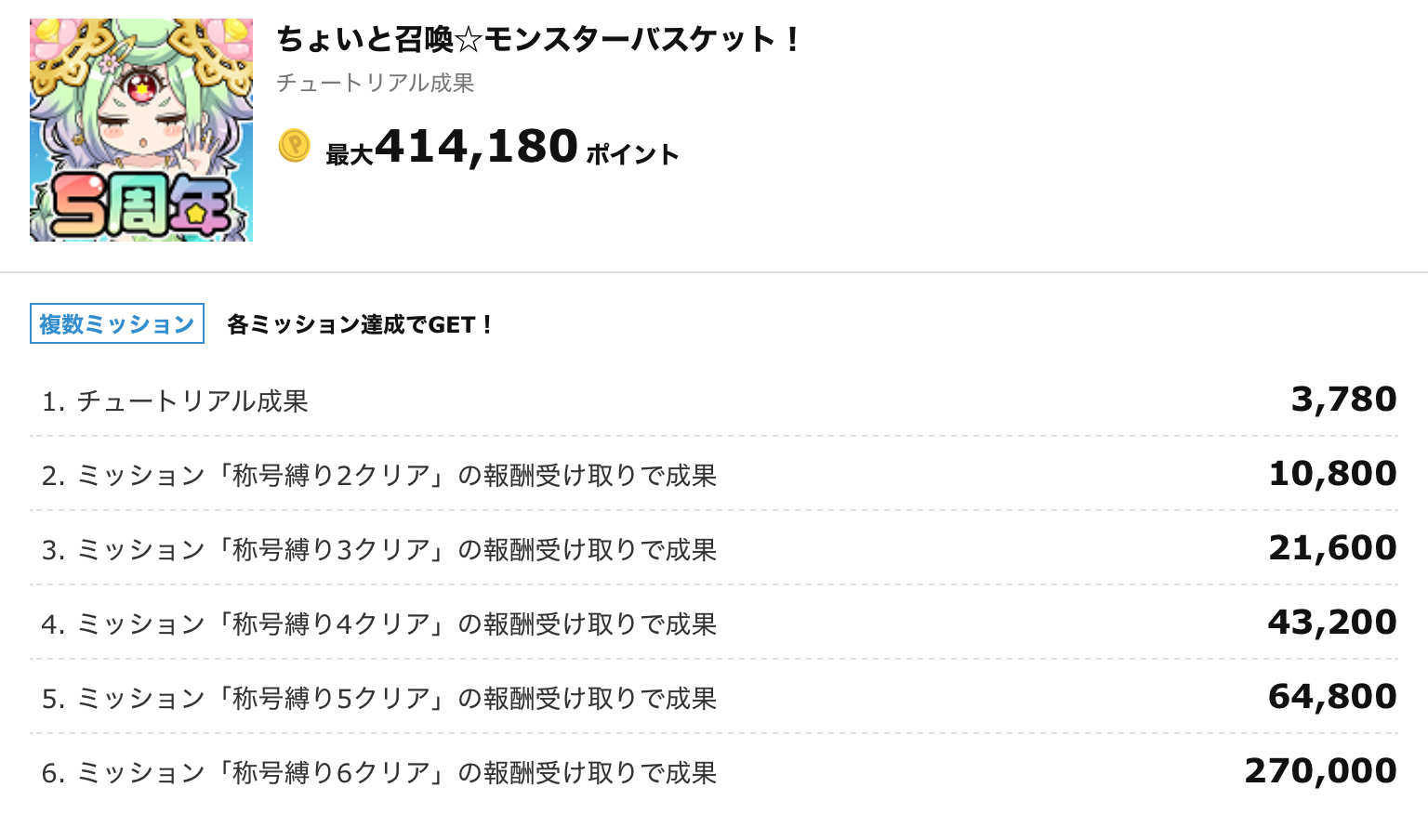
Task: Select the チュートリアル成果 subtitle under the title
Action: [375, 83]
